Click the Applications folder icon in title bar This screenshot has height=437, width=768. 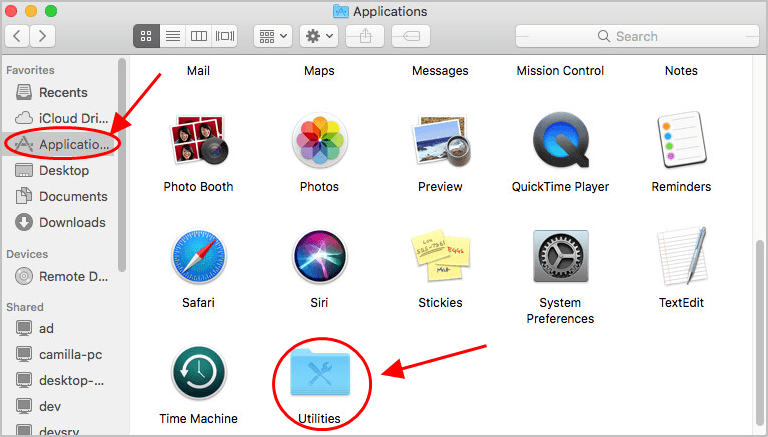[340, 11]
